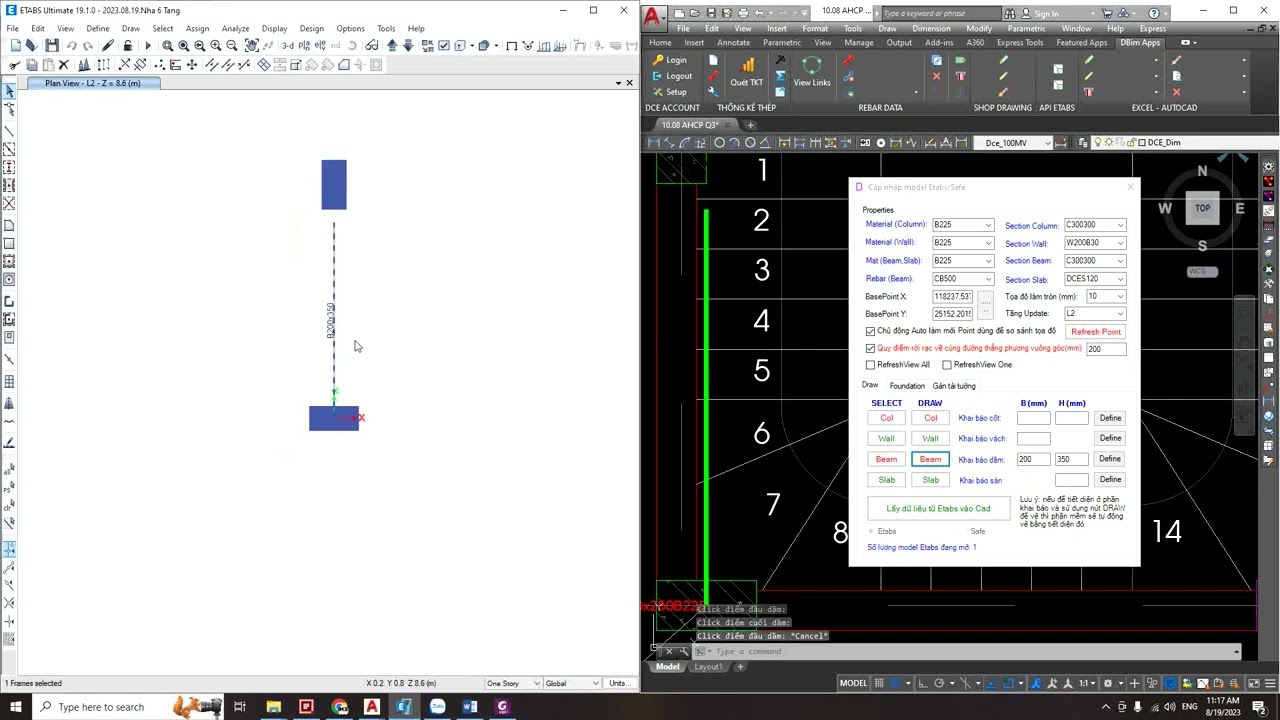Switch to Foundation tab in dialog
The height and width of the screenshot is (720, 1280).
point(907,386)
